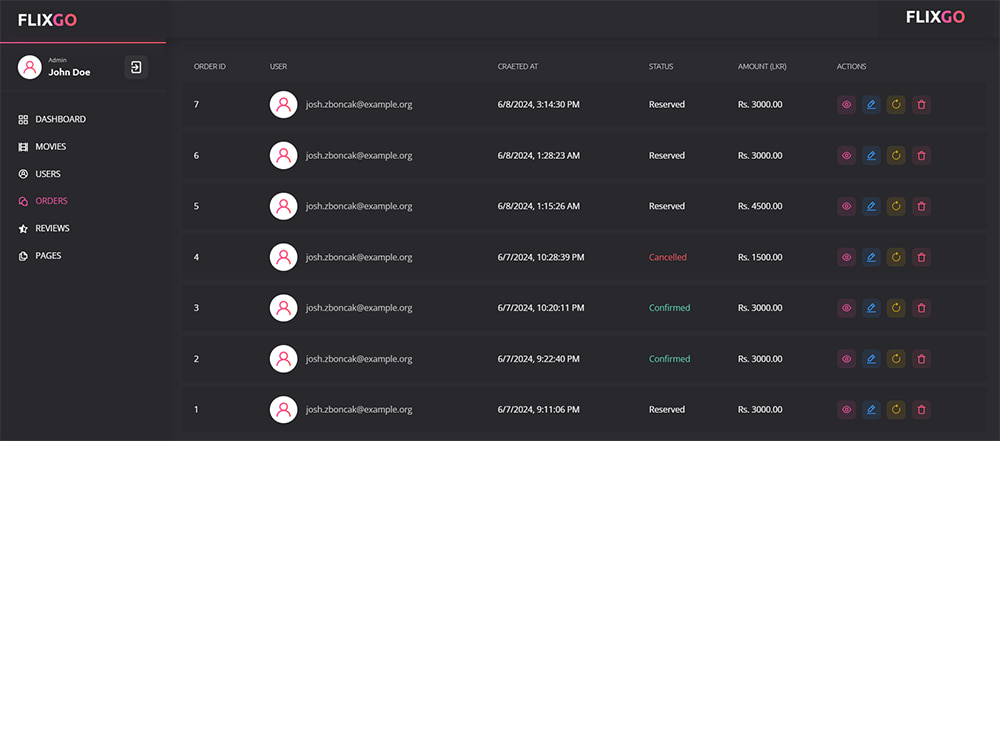The height and width of the screenshot is (750, 1000).
Task: Log out using the sidebar exit icon
Action: [136, 67]
